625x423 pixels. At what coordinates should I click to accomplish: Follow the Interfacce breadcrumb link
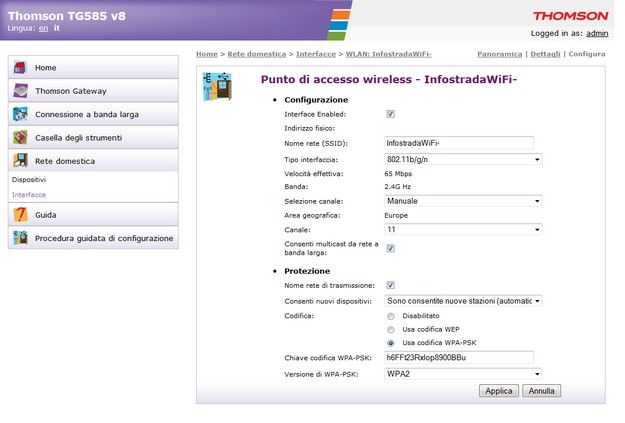(316, 54)
